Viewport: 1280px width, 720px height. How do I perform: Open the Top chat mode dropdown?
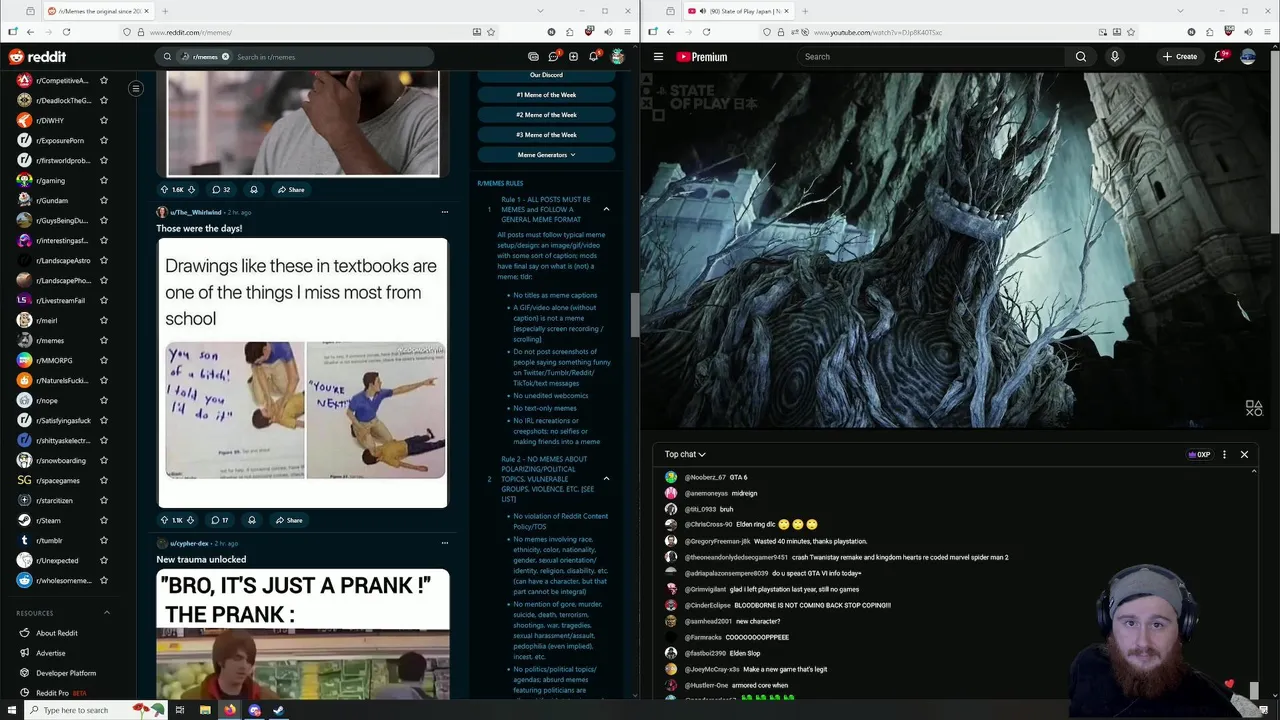685,454
